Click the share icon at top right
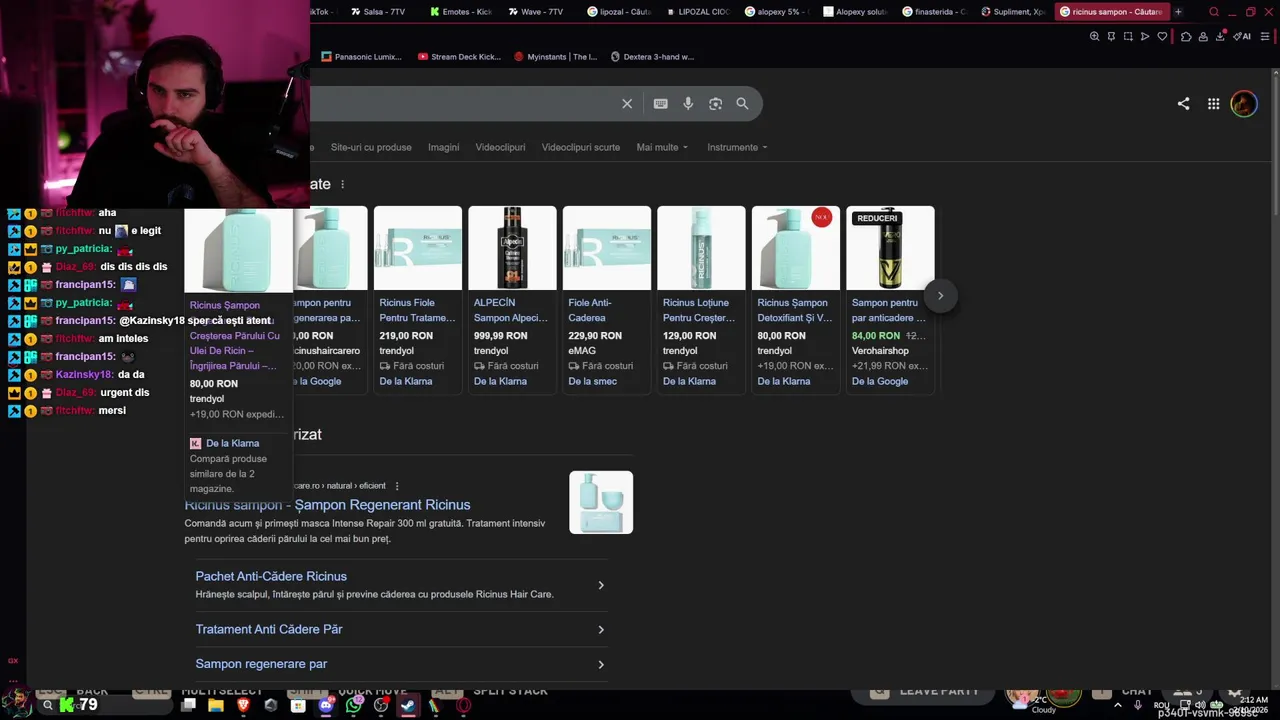1280x720 pixels. tap(1183, 104)
